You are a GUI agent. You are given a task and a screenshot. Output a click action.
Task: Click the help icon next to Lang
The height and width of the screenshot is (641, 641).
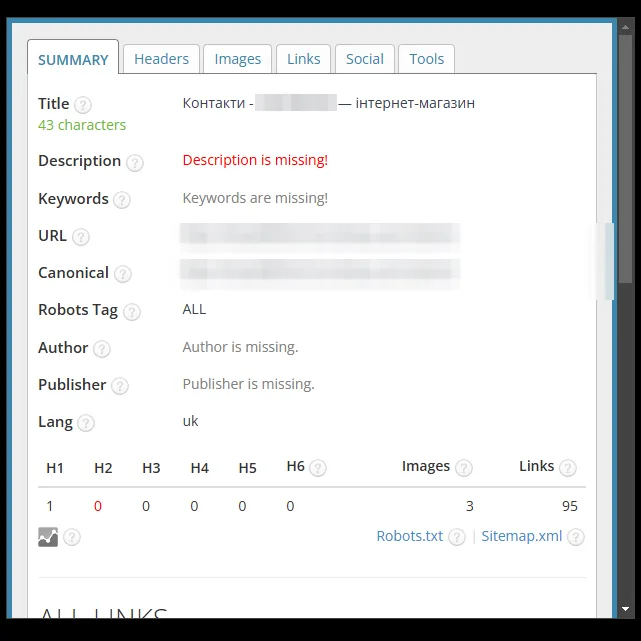[x=86, y=423]
